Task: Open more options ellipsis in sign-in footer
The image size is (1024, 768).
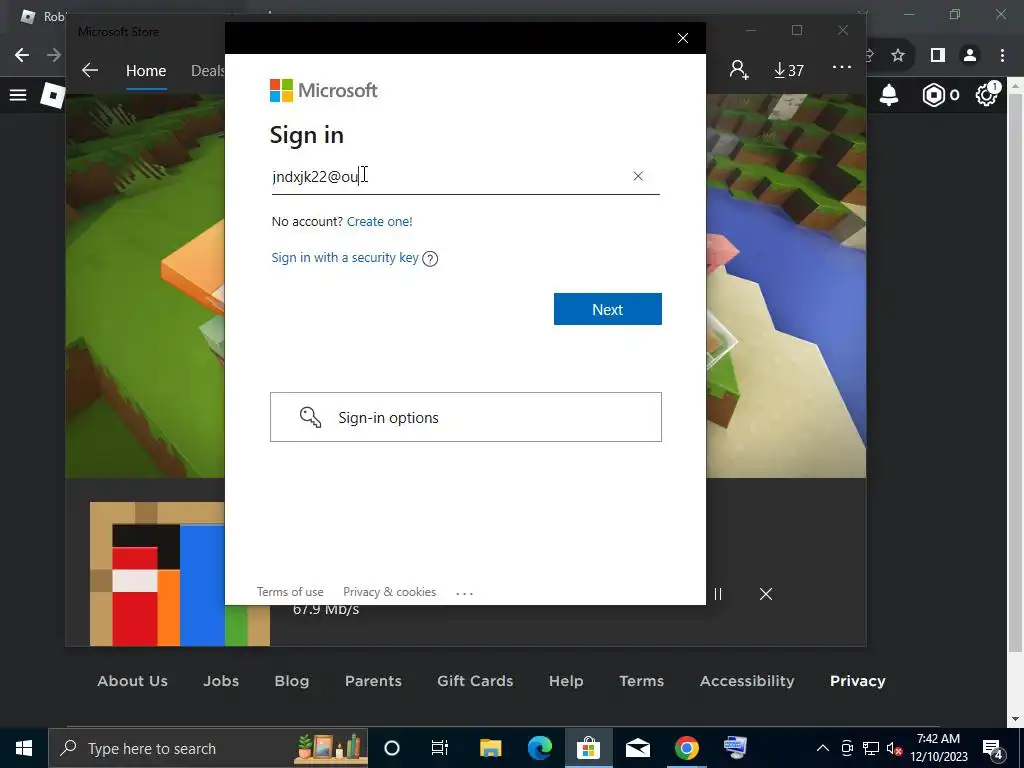Action: click(x=464, y=593)
